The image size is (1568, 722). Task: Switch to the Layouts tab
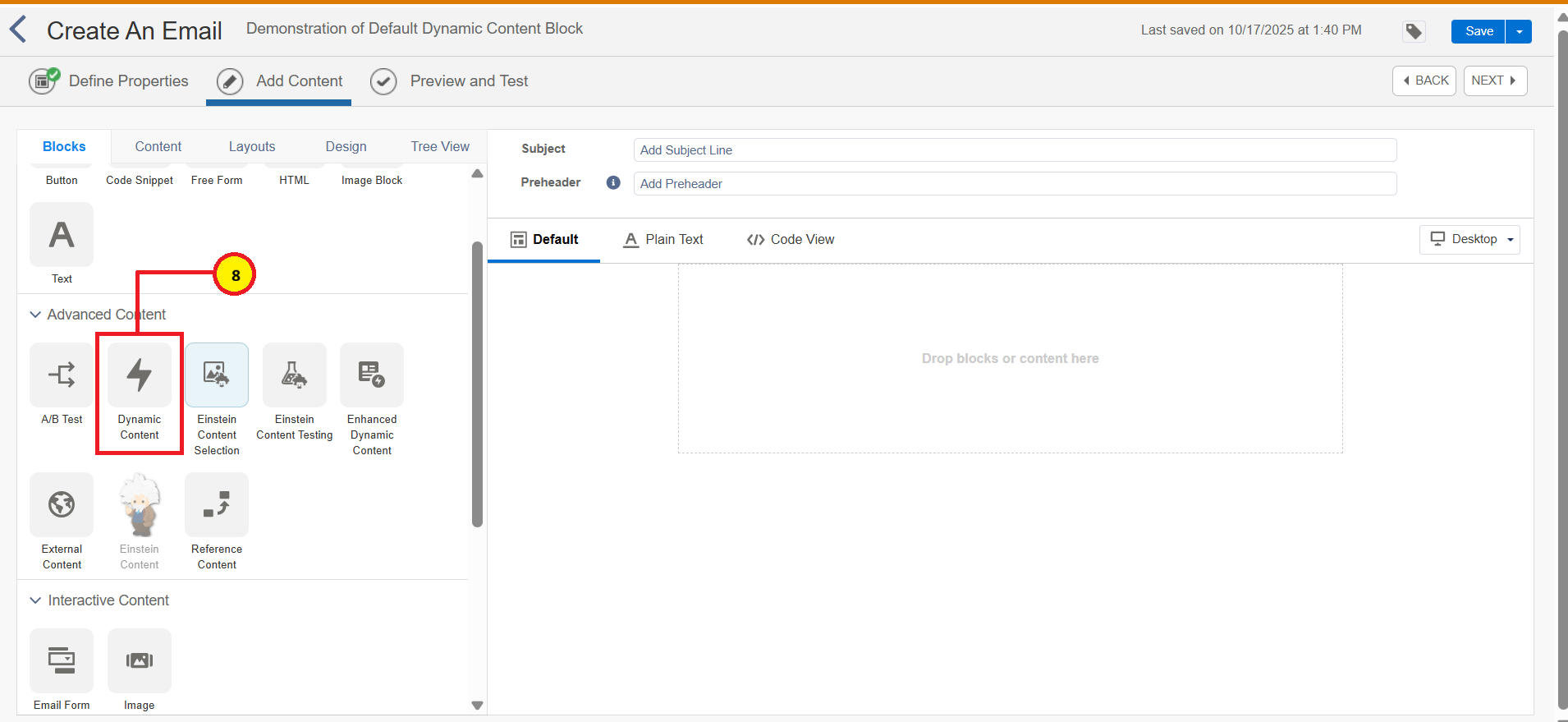(x=252, y=146)
